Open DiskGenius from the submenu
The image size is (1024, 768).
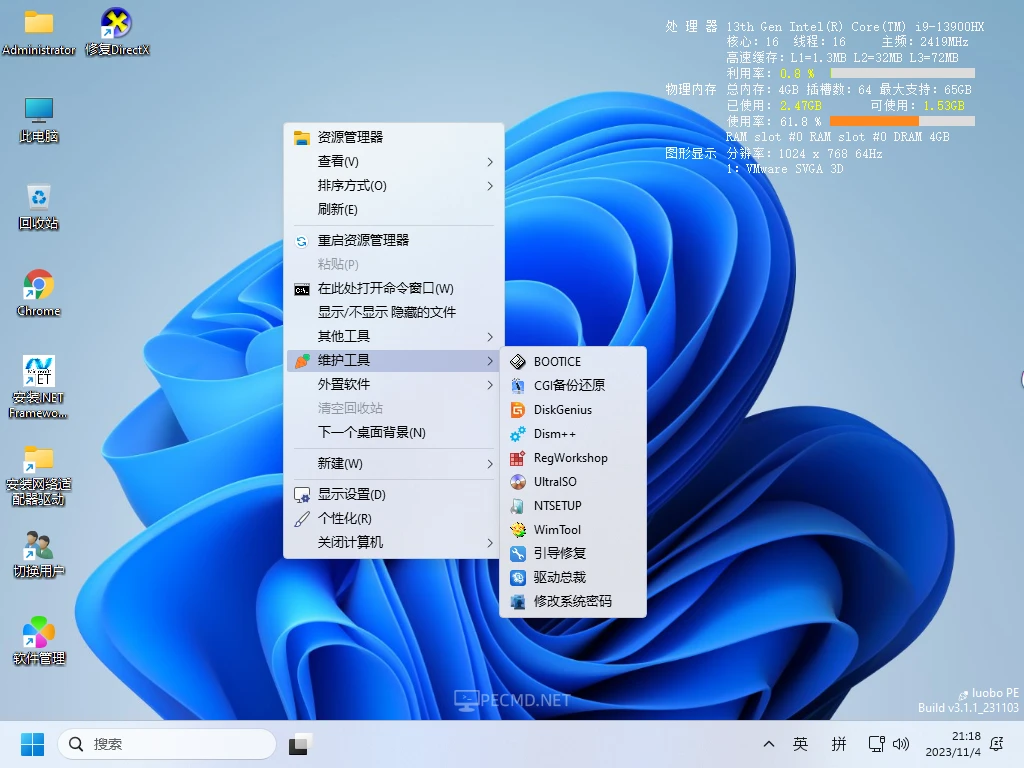(x=573, y=409)
